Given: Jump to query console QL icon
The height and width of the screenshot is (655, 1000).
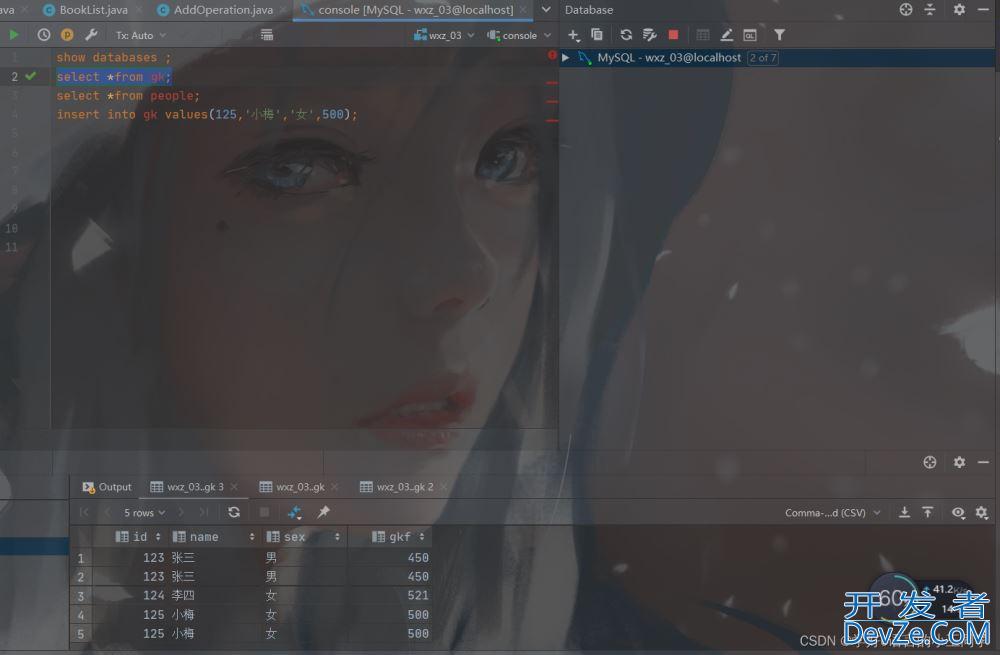Looking at the screenshot, I should (x=750, y=35).
